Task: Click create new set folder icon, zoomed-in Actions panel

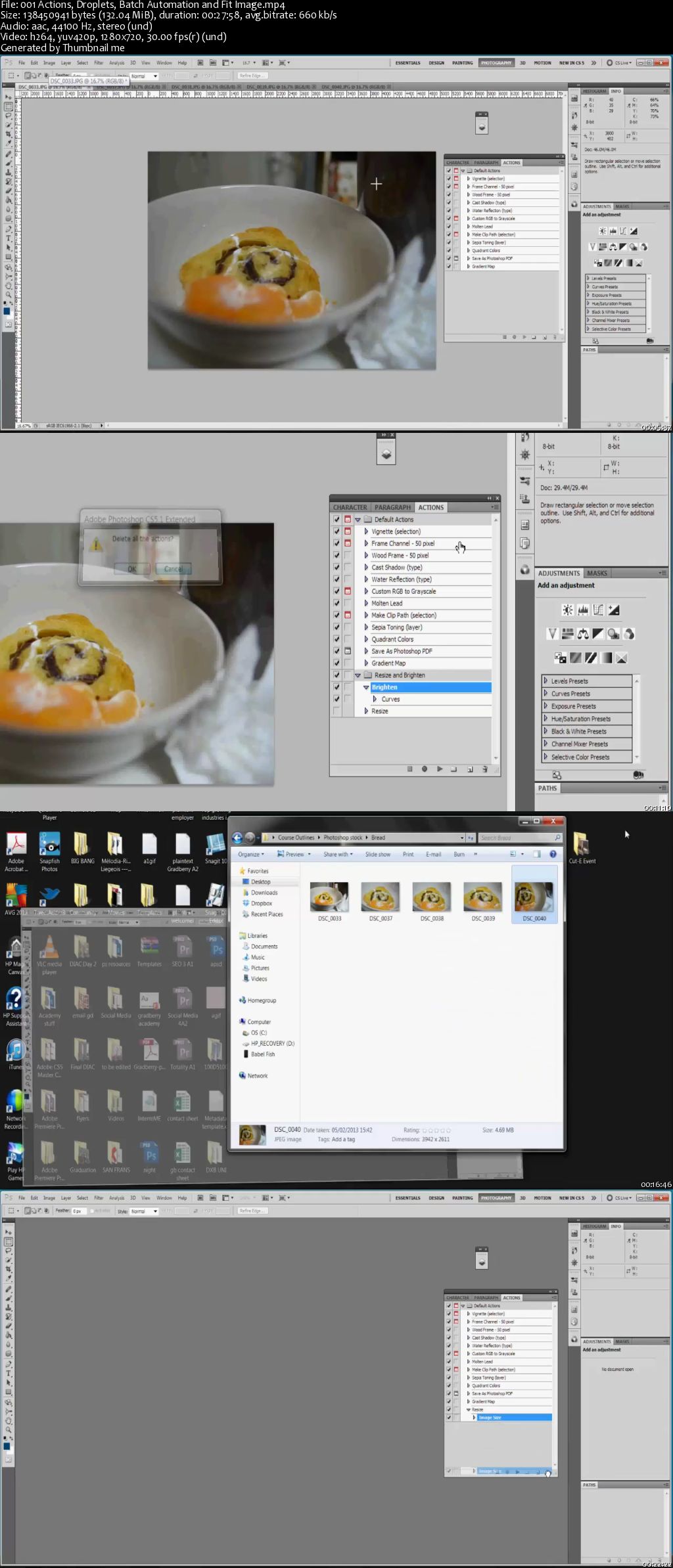Action: click(454, 769)
